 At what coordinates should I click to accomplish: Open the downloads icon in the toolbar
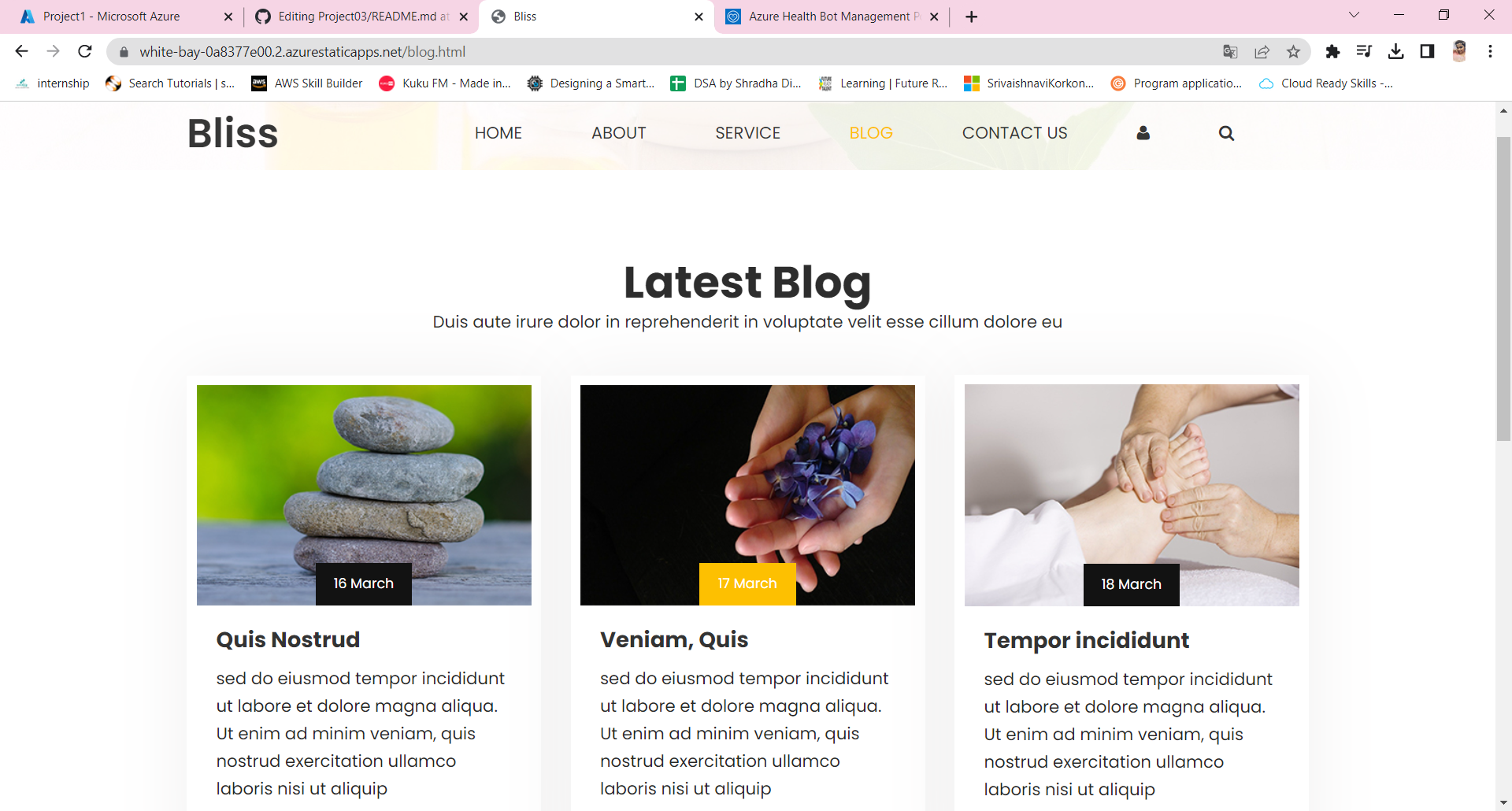[x=1395, y=51]
